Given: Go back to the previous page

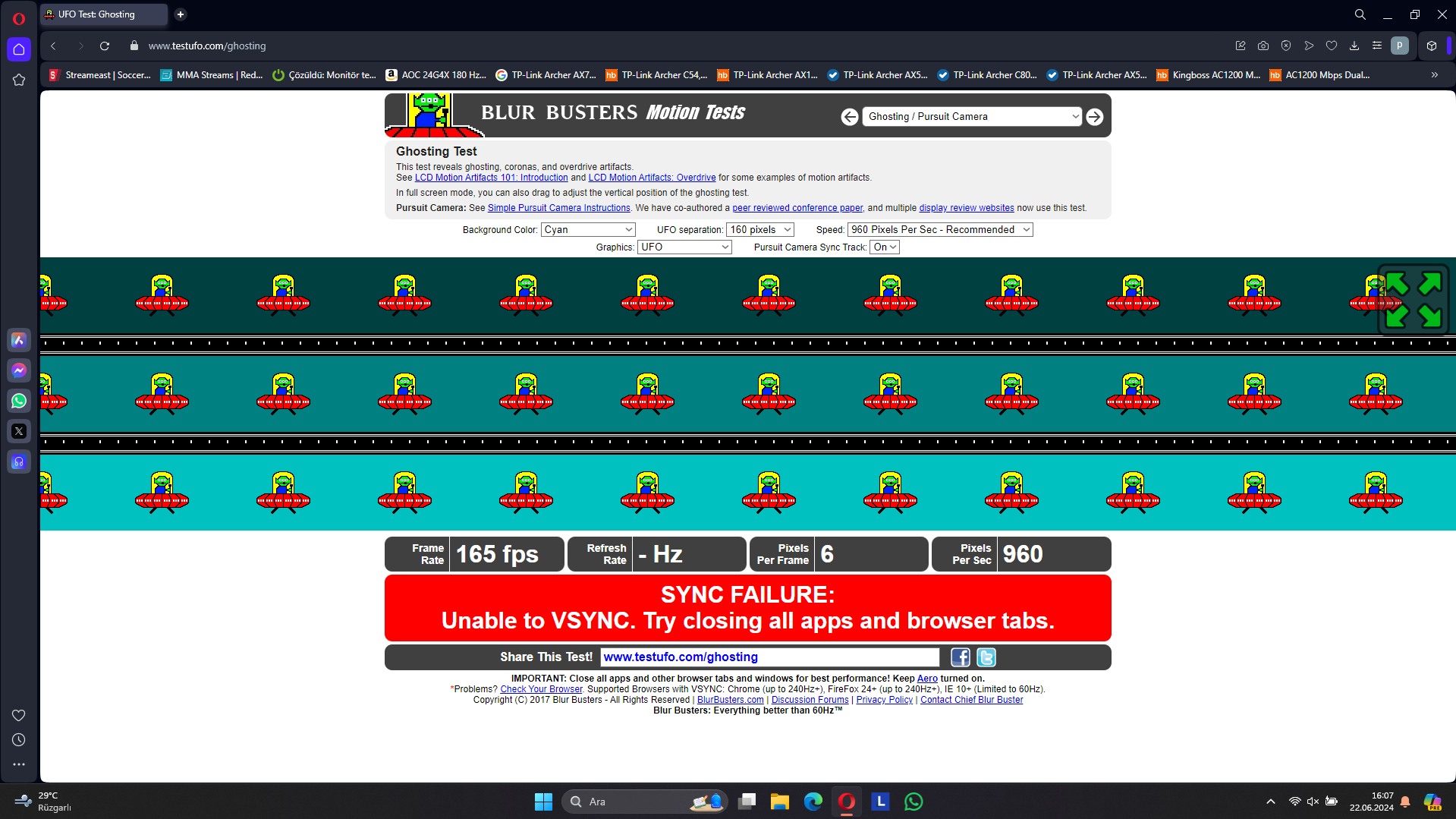Looking at the screenshot, I should [53, 46].
